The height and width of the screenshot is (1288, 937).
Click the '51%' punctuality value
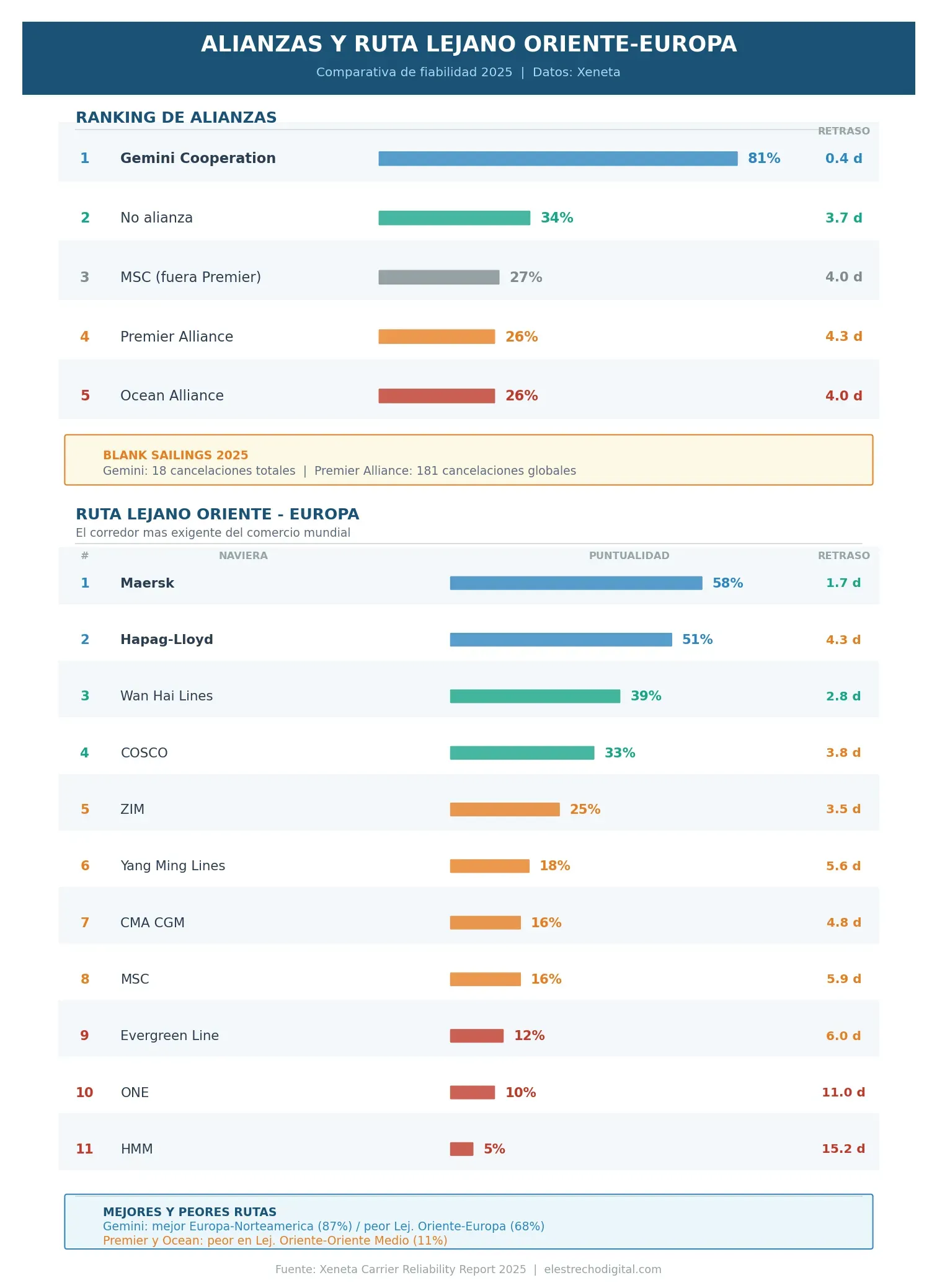tap(697, 640)
